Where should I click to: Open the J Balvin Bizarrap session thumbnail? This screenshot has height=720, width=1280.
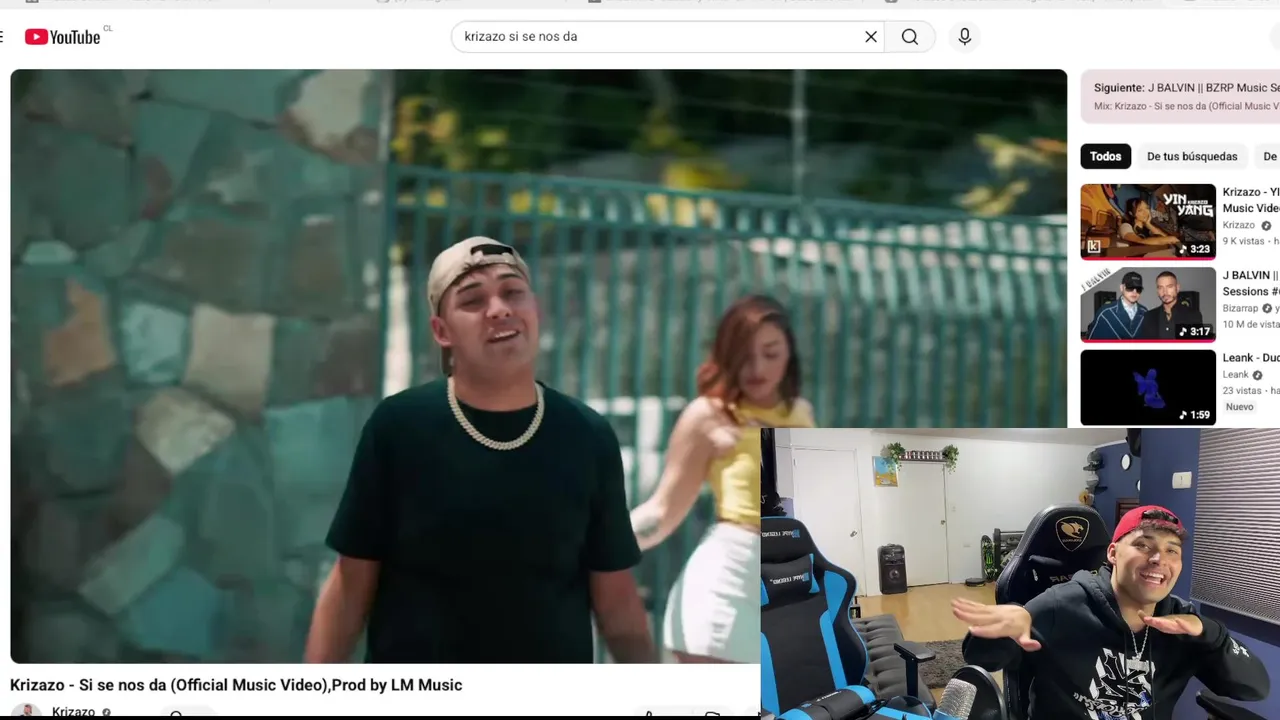point(1148,304)
